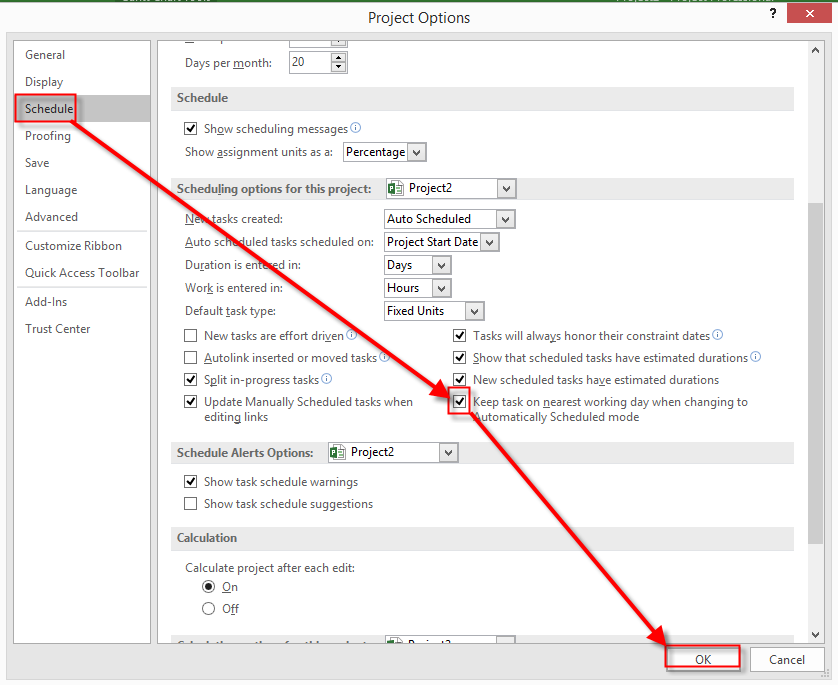Select the Off calculation radio button
The height and width of the screenshot is (685, 838).
click(x=208, y=608)
